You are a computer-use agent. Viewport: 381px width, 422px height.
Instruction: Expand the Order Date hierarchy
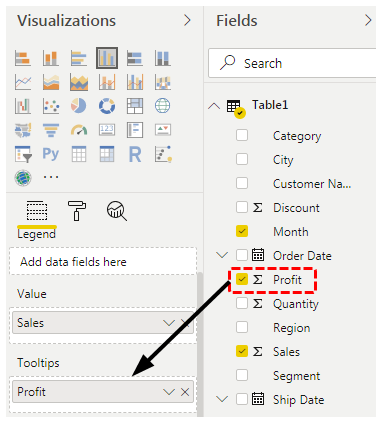point(222,256)
